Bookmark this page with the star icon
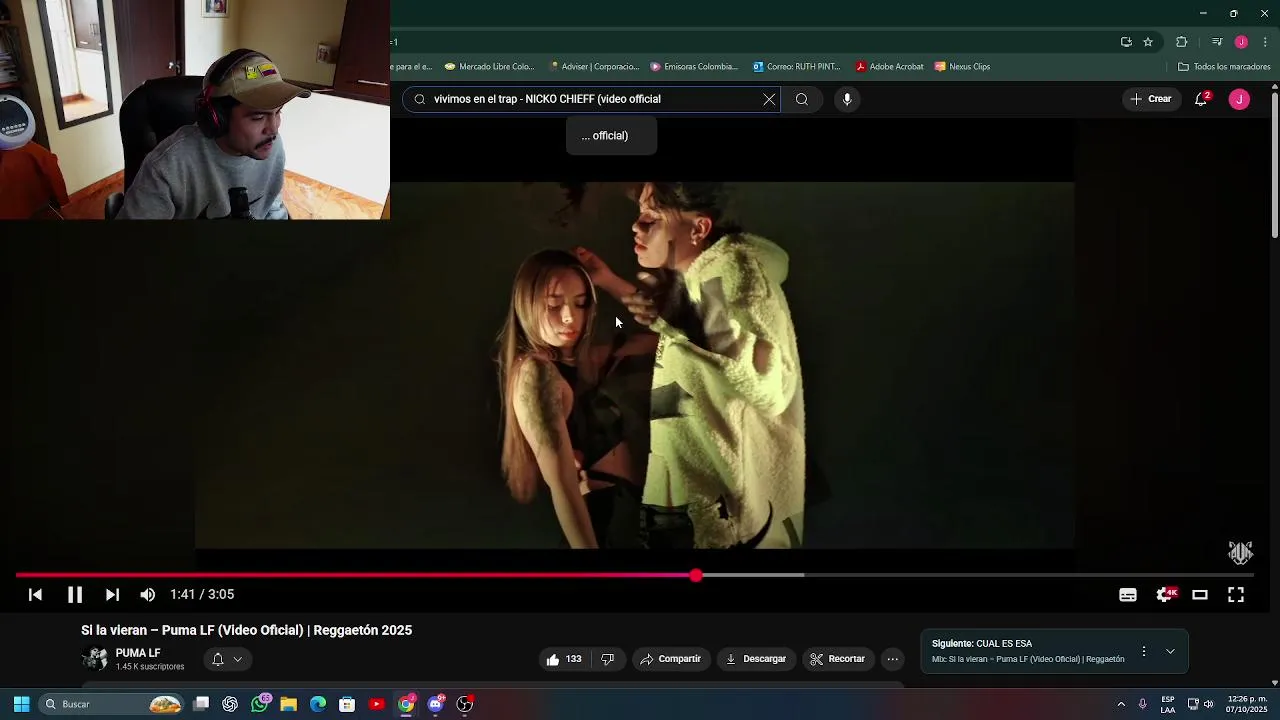 1148,42
